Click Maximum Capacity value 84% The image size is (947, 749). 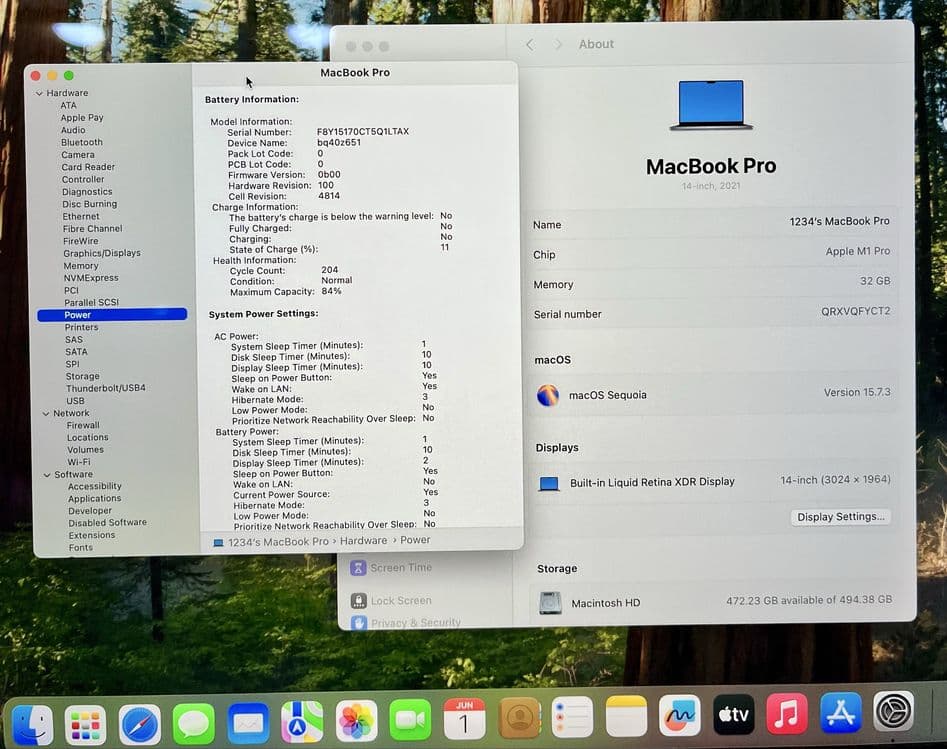click(x=332, y=291)
